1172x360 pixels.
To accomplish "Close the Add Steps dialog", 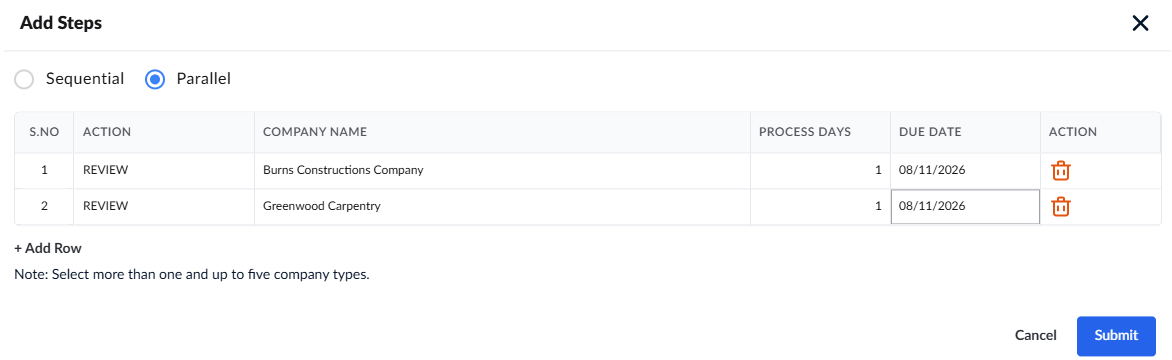I will pyautogui.click(x=1140, y=23).
